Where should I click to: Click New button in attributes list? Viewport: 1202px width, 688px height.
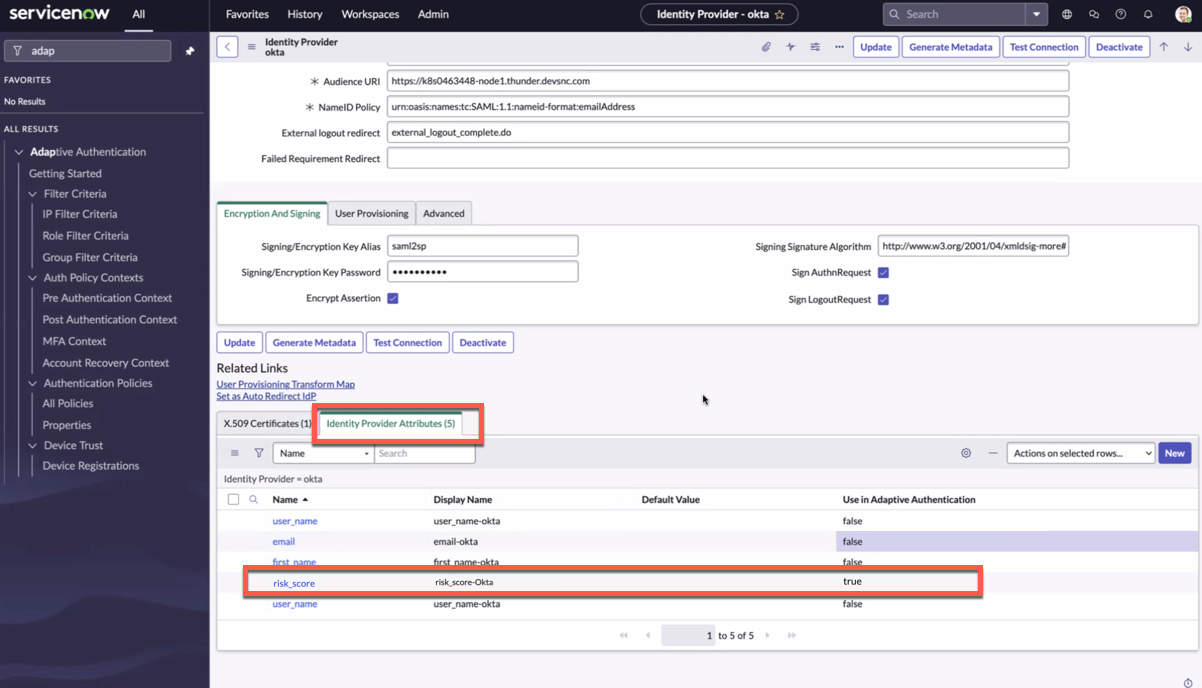1174,453
